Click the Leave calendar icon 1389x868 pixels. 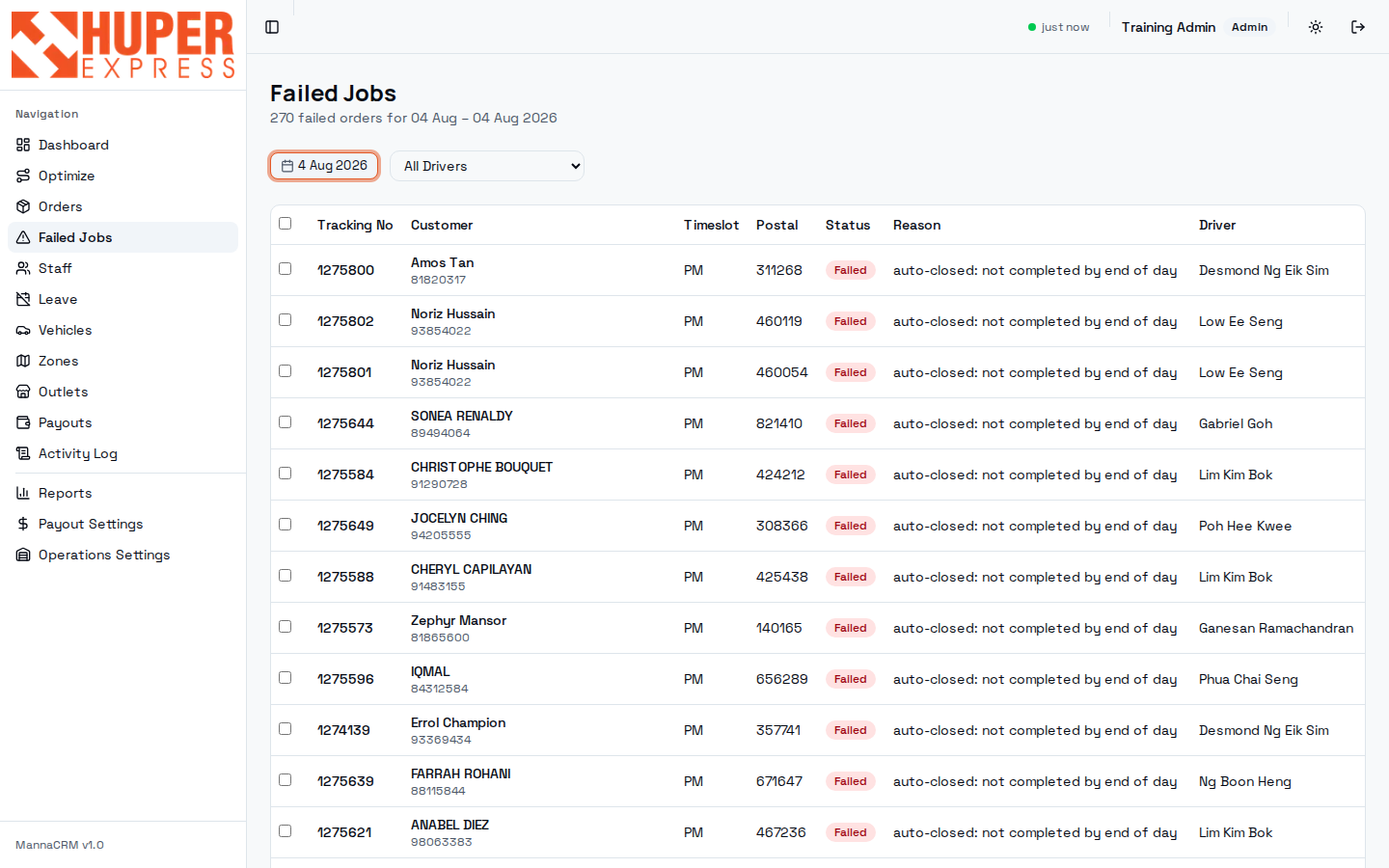pos(23,299)
